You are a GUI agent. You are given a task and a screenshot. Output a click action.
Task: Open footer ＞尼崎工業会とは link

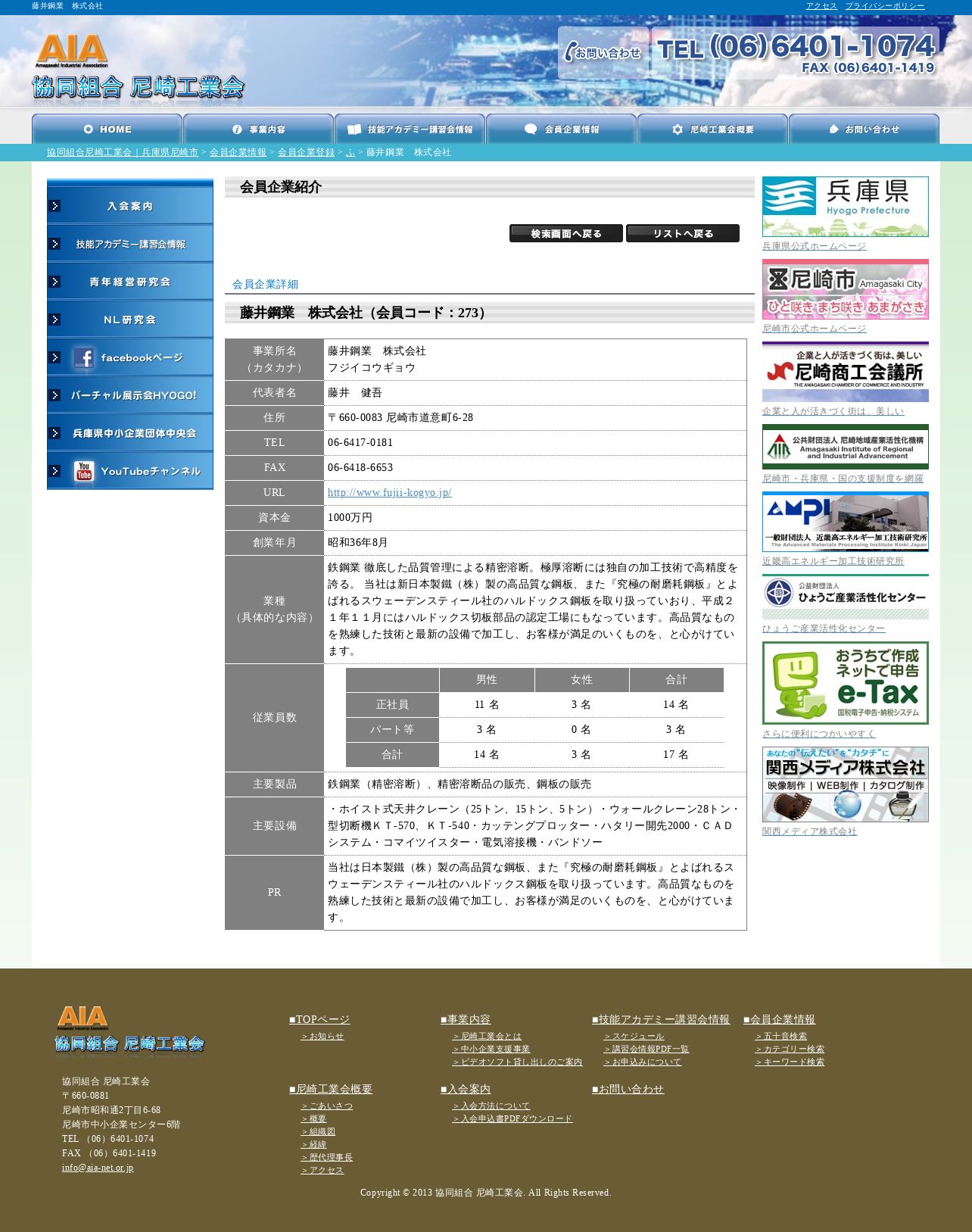coord(487,1037)
